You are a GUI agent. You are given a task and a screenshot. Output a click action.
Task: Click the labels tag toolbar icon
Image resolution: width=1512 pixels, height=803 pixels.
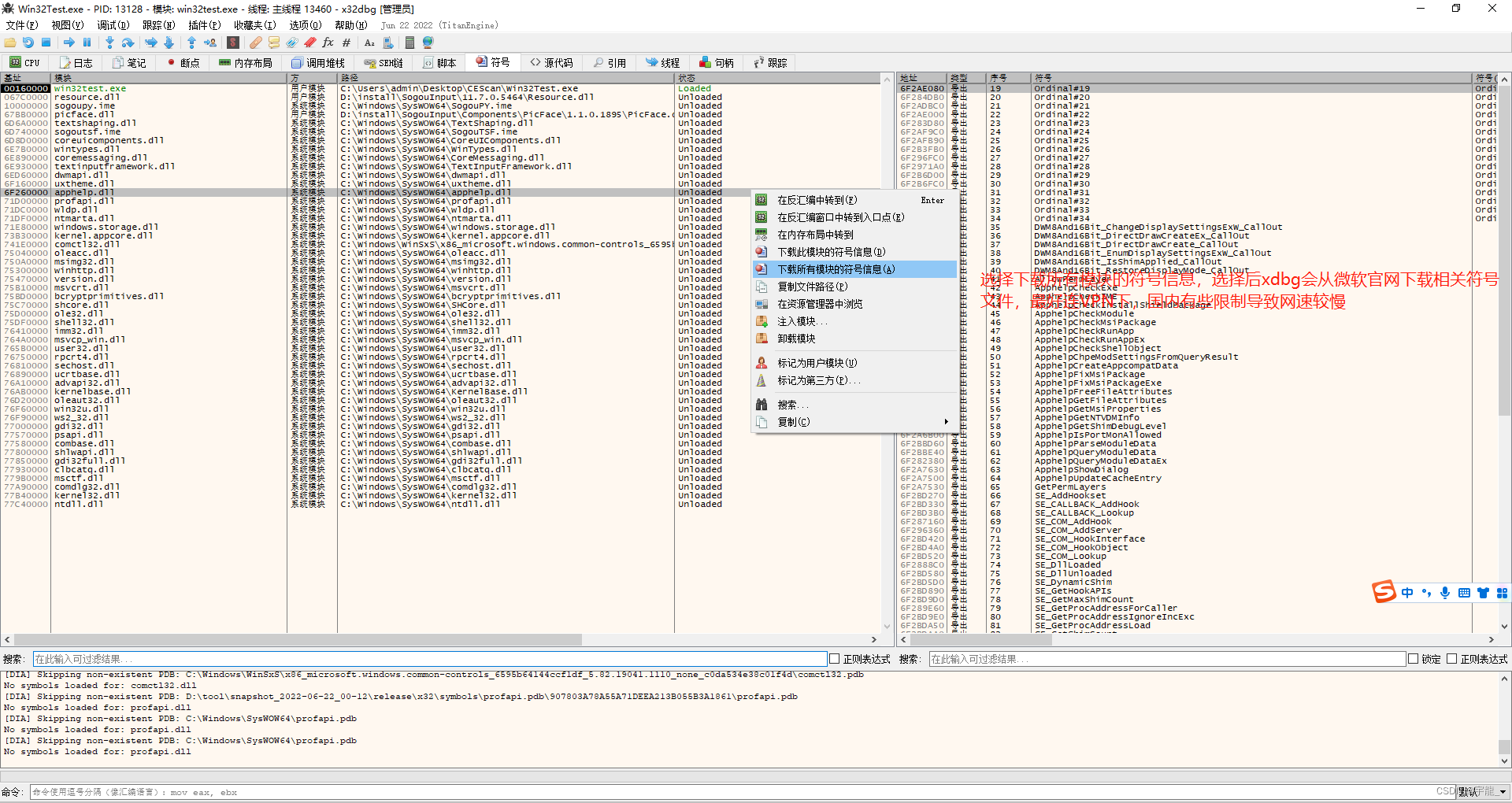[x=292, y=43]
